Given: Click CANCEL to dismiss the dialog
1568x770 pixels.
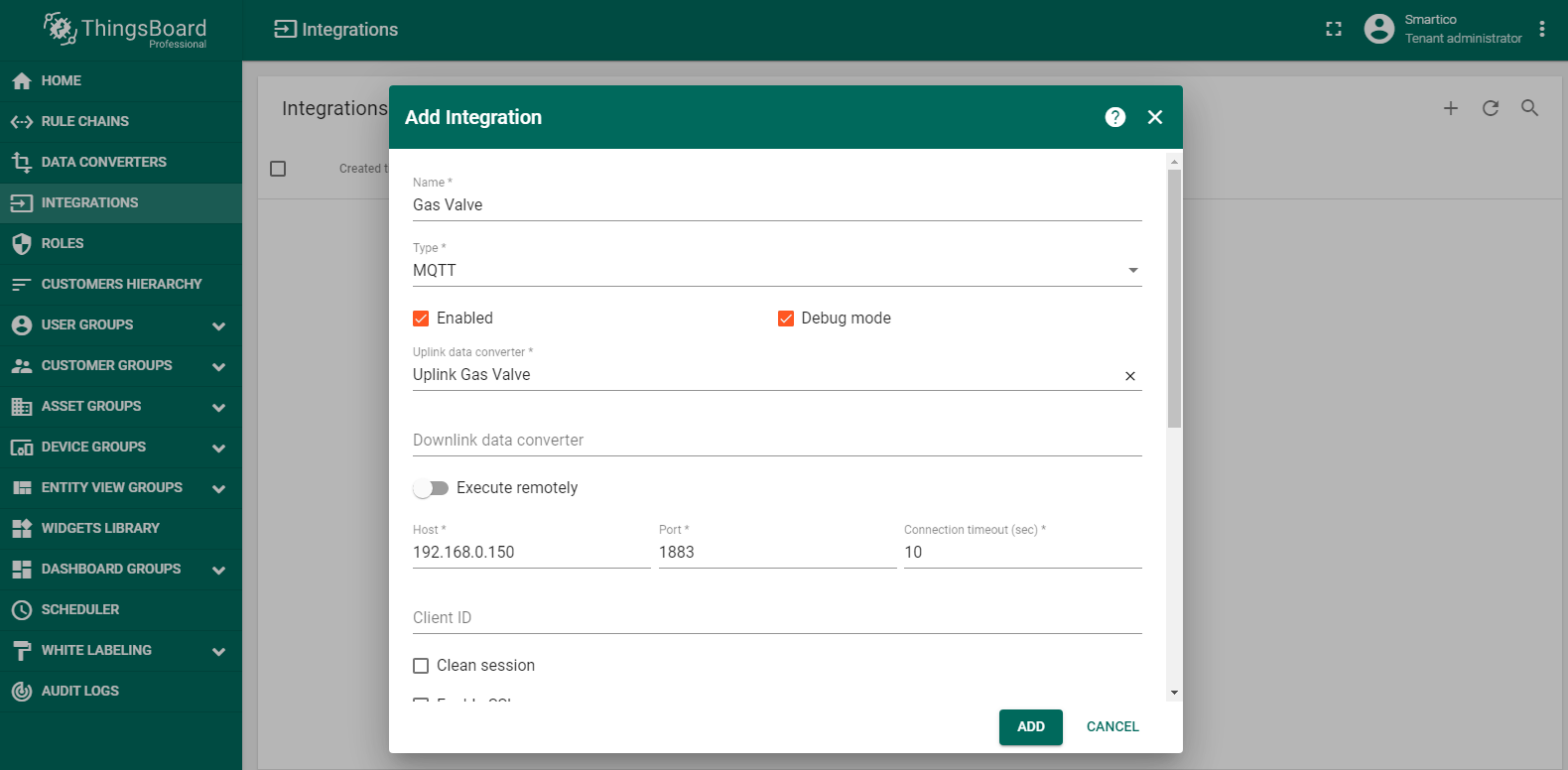Looking at the screenshot, I should pyautogui.click(x=1111, y=726).
